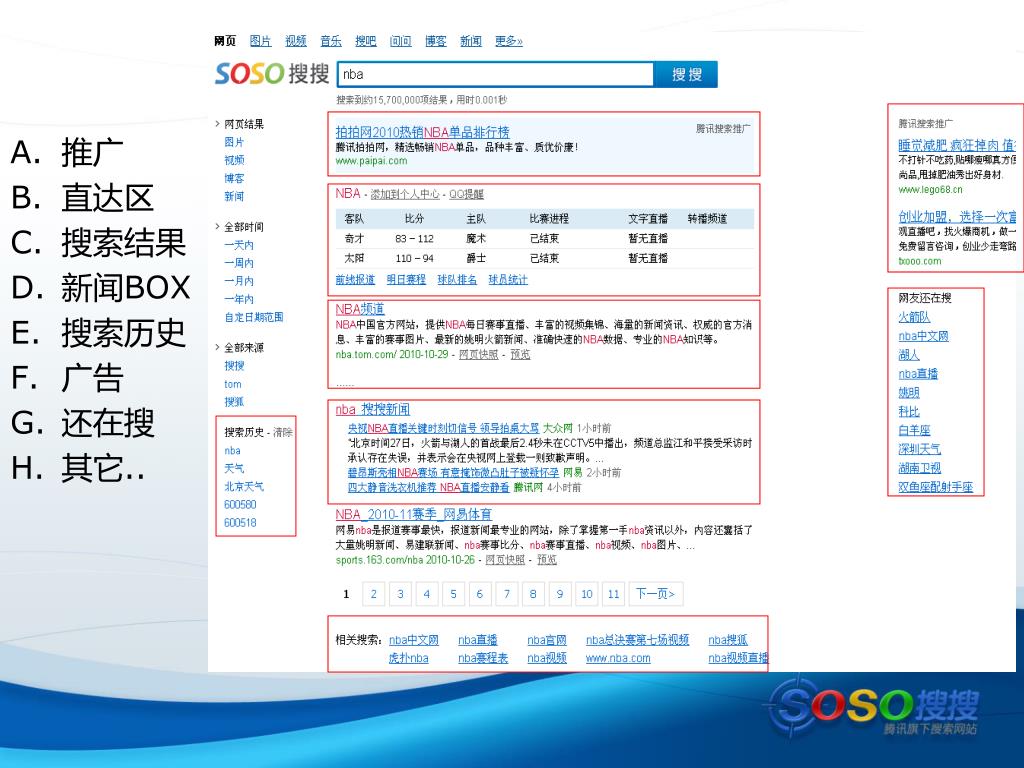Viewport: 1024px width, 768px height.
Task: Filter results by 图片 in sidebar
Action: [x=234, y=142]
